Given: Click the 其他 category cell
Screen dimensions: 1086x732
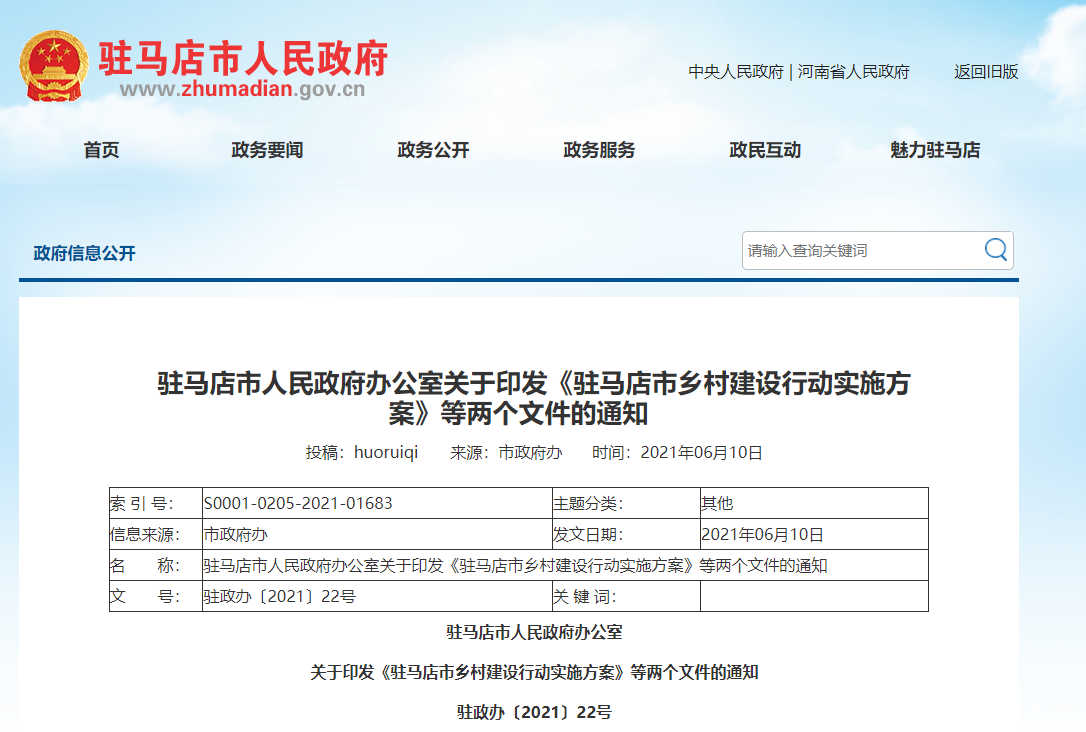Looking at the screenshot, I should (814, 503).
